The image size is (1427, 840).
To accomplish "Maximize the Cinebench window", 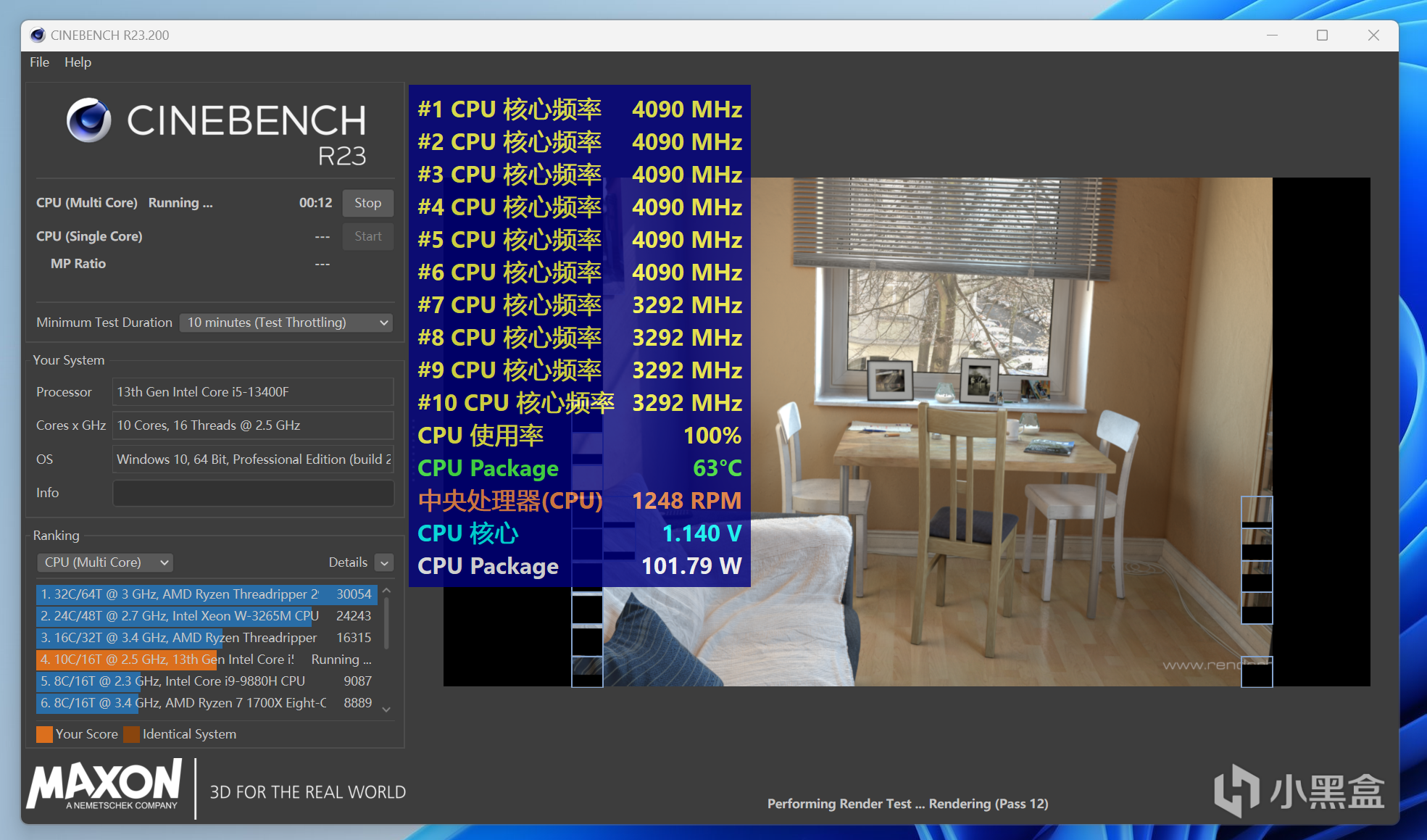I will tap(1322, 35).
